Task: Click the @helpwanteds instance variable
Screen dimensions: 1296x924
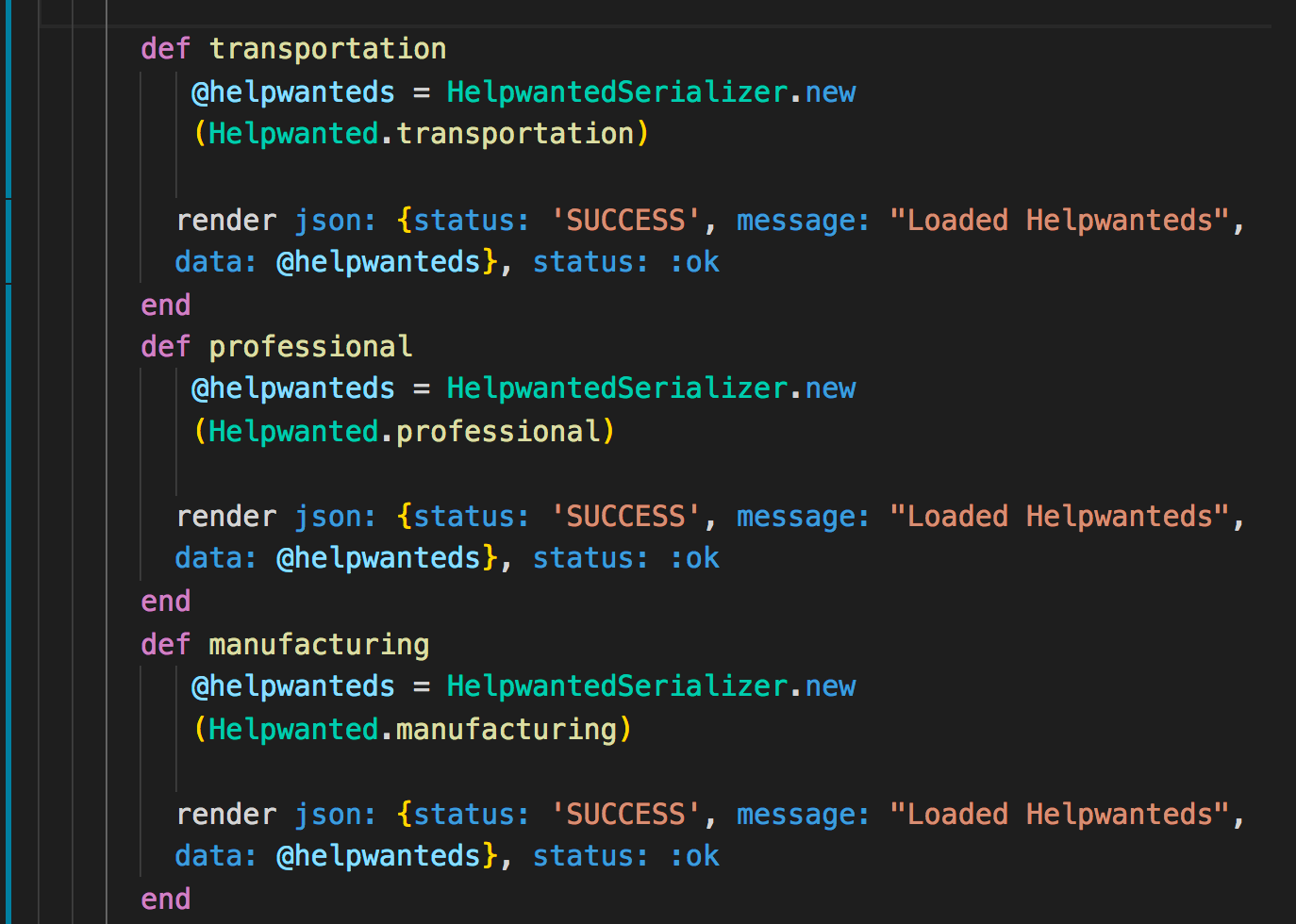Action: click(292, 91)
